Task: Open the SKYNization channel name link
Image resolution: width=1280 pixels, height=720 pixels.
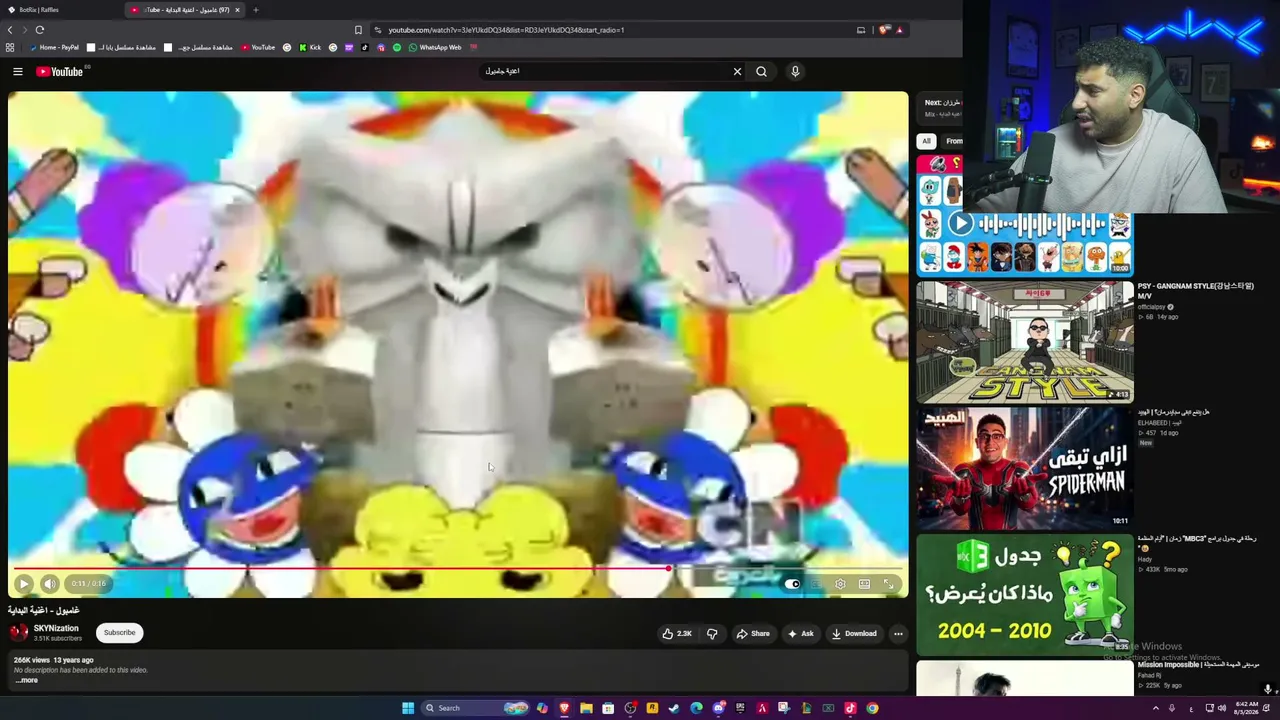Action: [56, 628]
